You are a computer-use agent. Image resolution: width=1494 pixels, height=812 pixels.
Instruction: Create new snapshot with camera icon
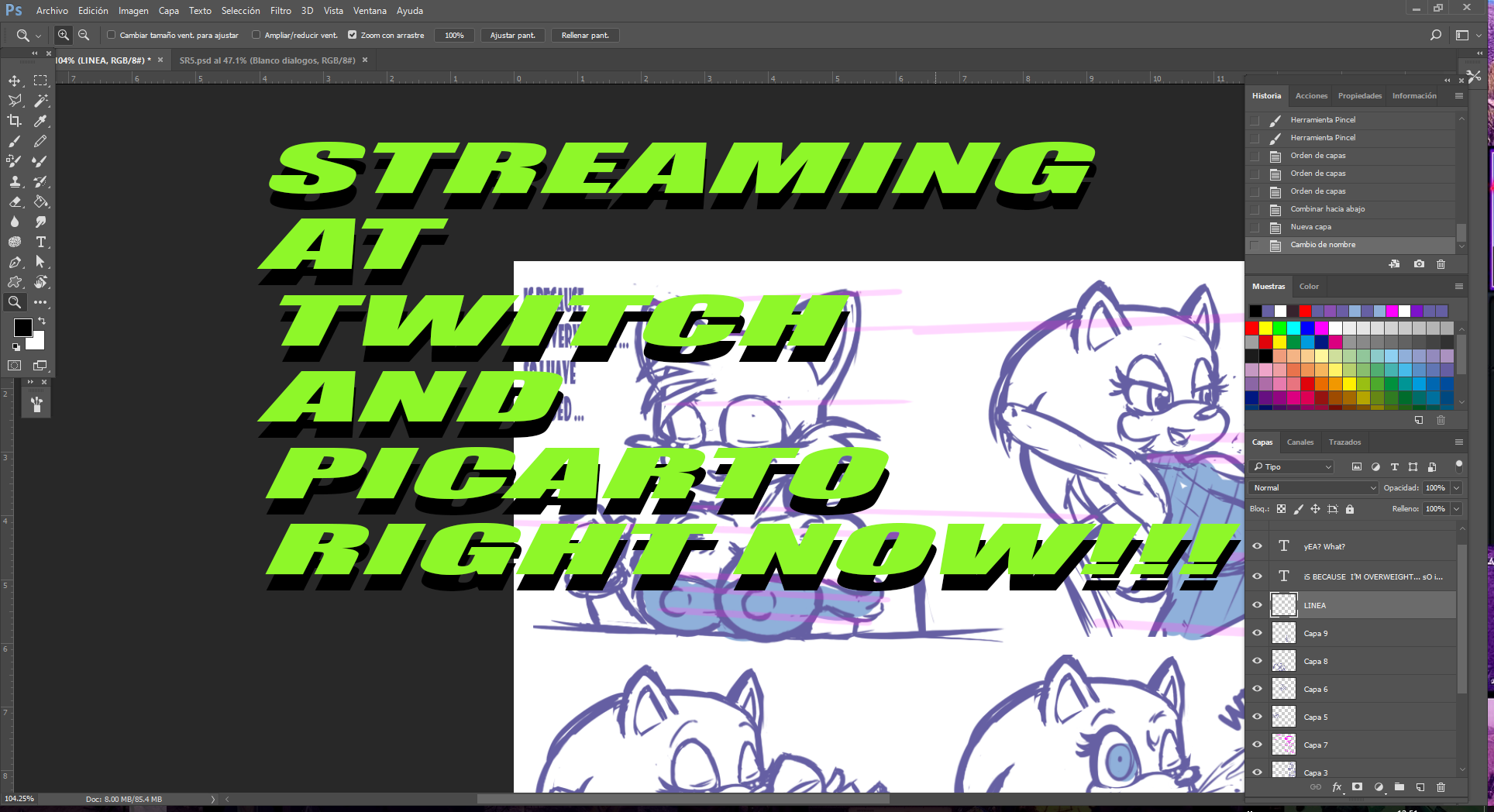click(1419, 264)
